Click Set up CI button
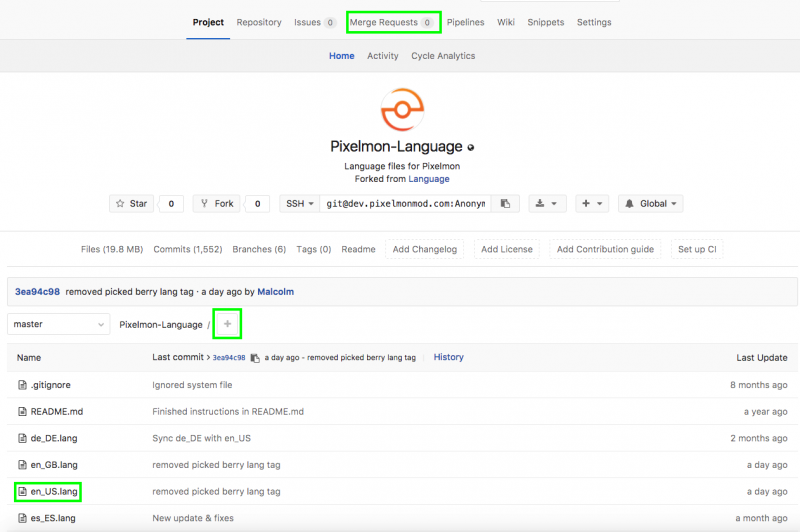 (697, 249)
